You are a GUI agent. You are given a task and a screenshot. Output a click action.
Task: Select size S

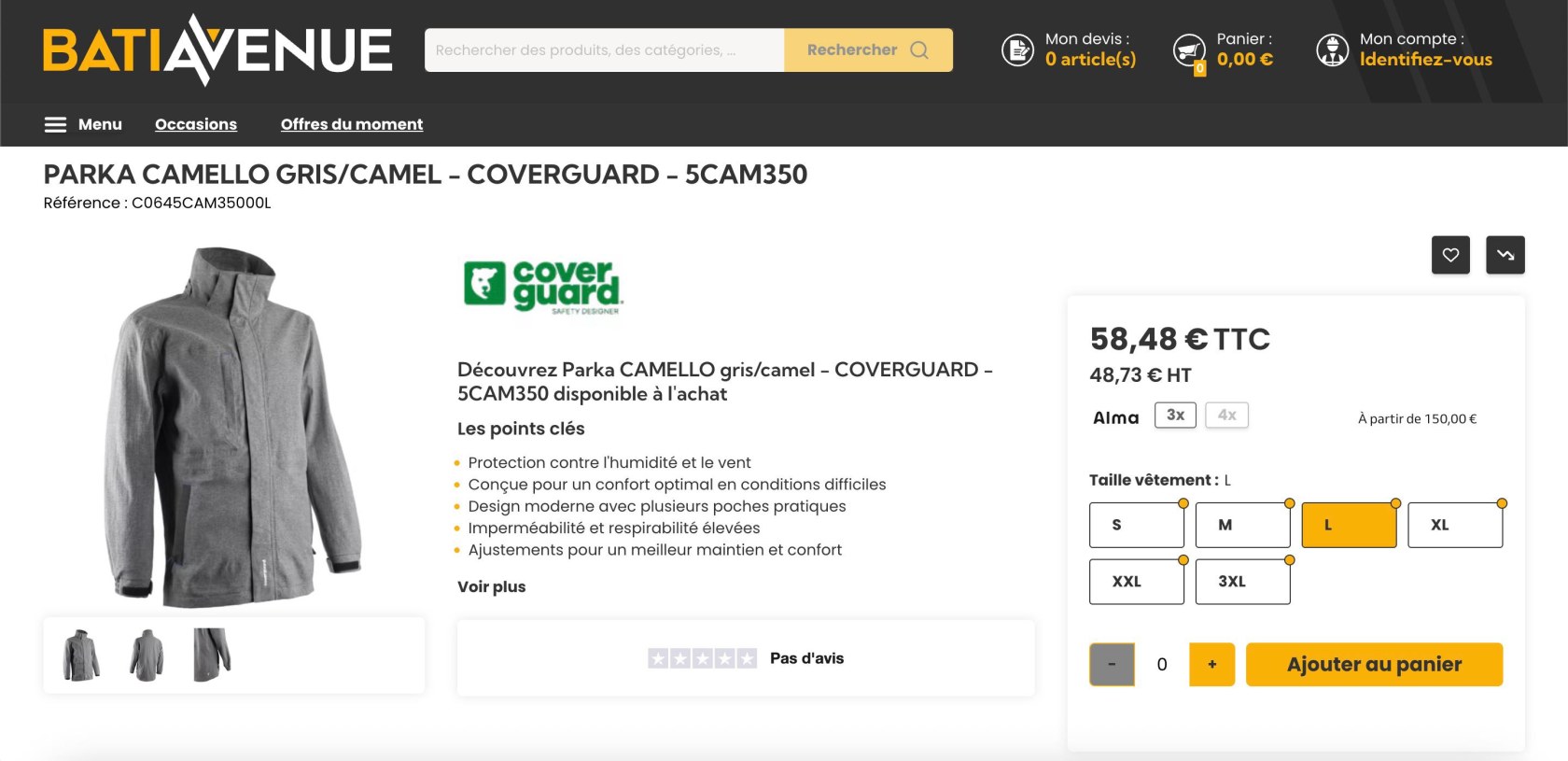(1137, 525)
